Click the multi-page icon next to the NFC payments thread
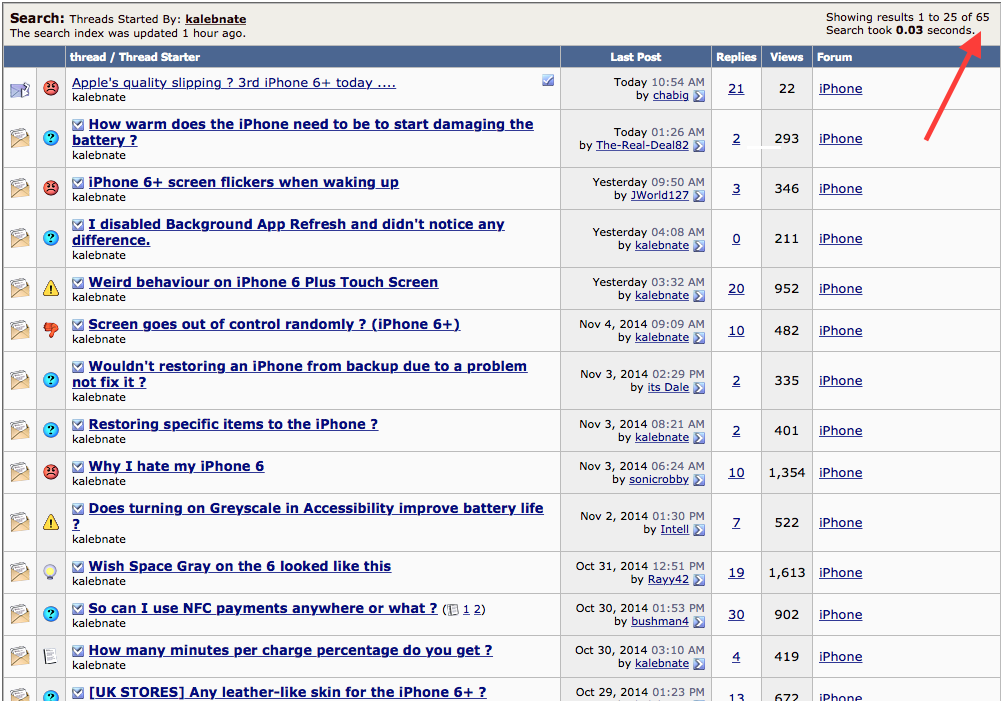The width and height of the screenshot is (1001, 701). tap(453, 610)
